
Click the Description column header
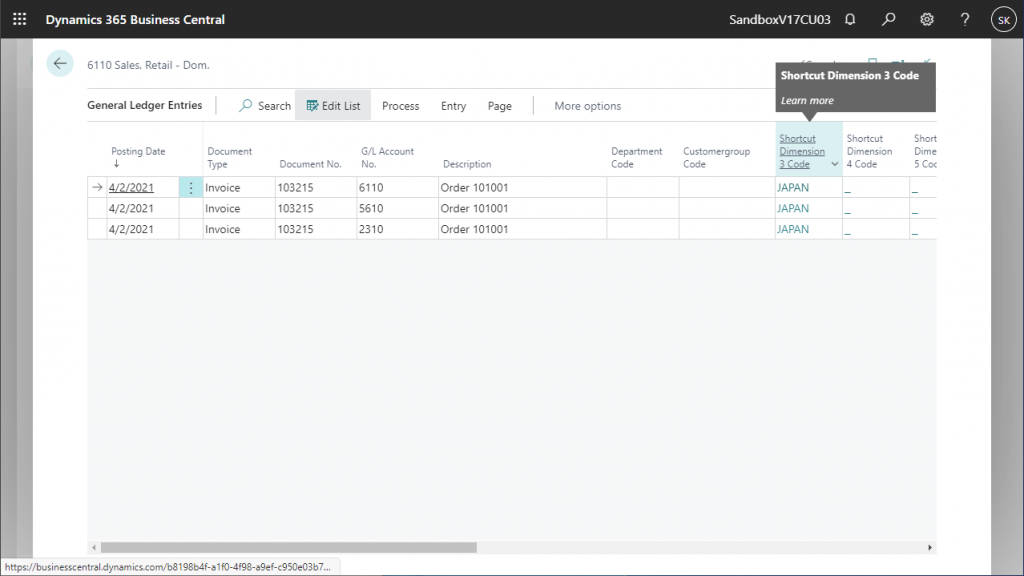click(x=467, y=164)
